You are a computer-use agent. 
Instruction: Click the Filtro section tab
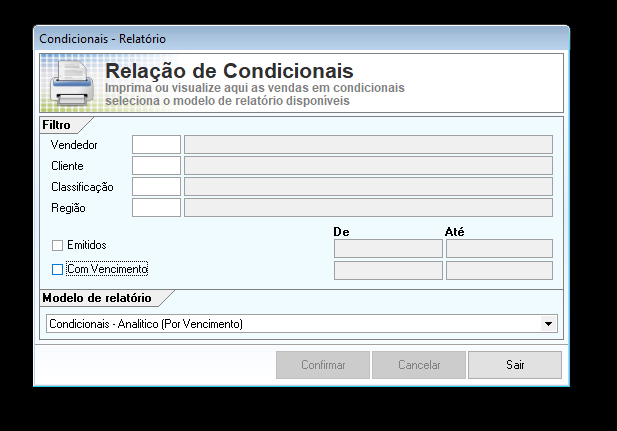pyautogui.click(x=57, y=125)
